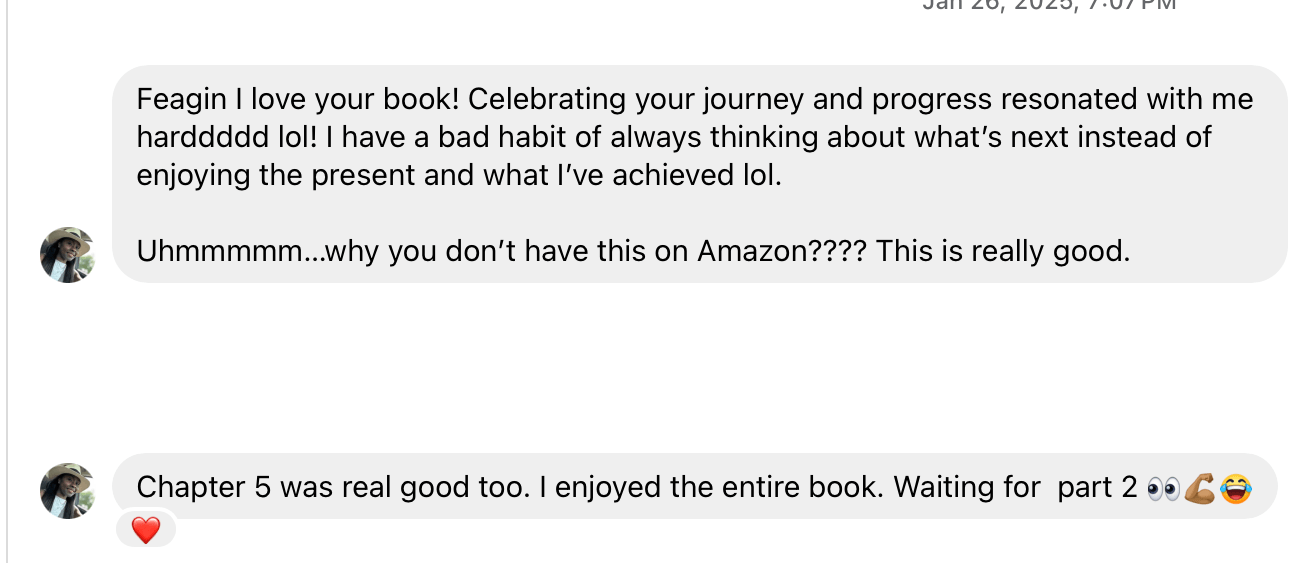
Task: Select the flexed bicep emoji
Action: coord(1199,488)
